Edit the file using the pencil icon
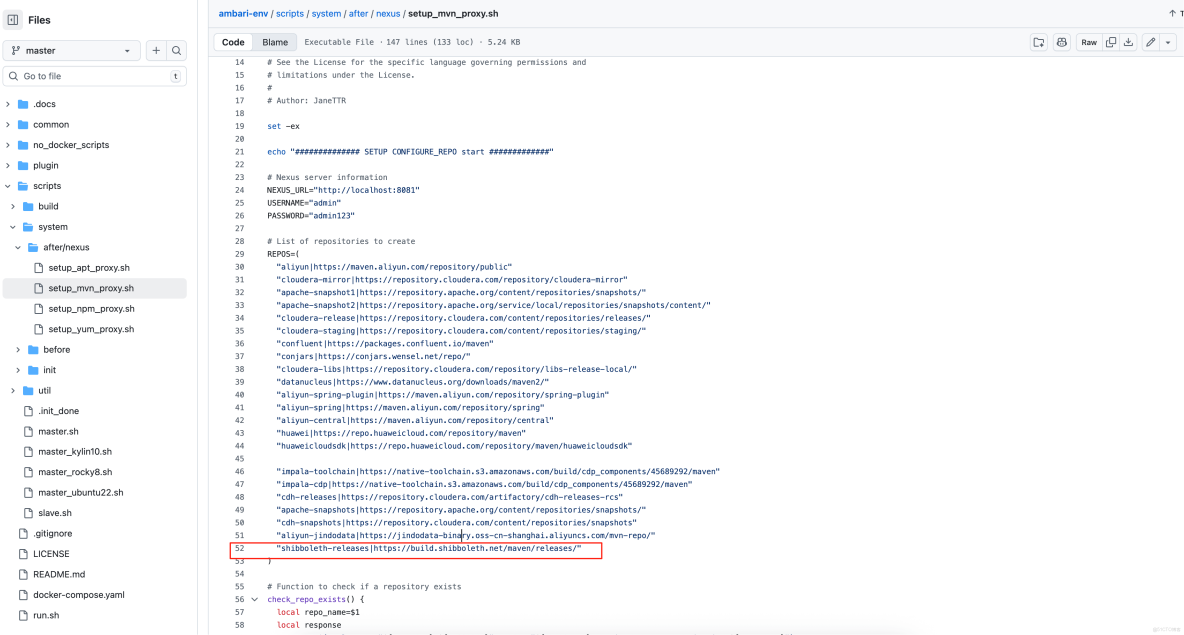Image resolution: width=1184 pixels, height=635 pixels. point(1151,43)
